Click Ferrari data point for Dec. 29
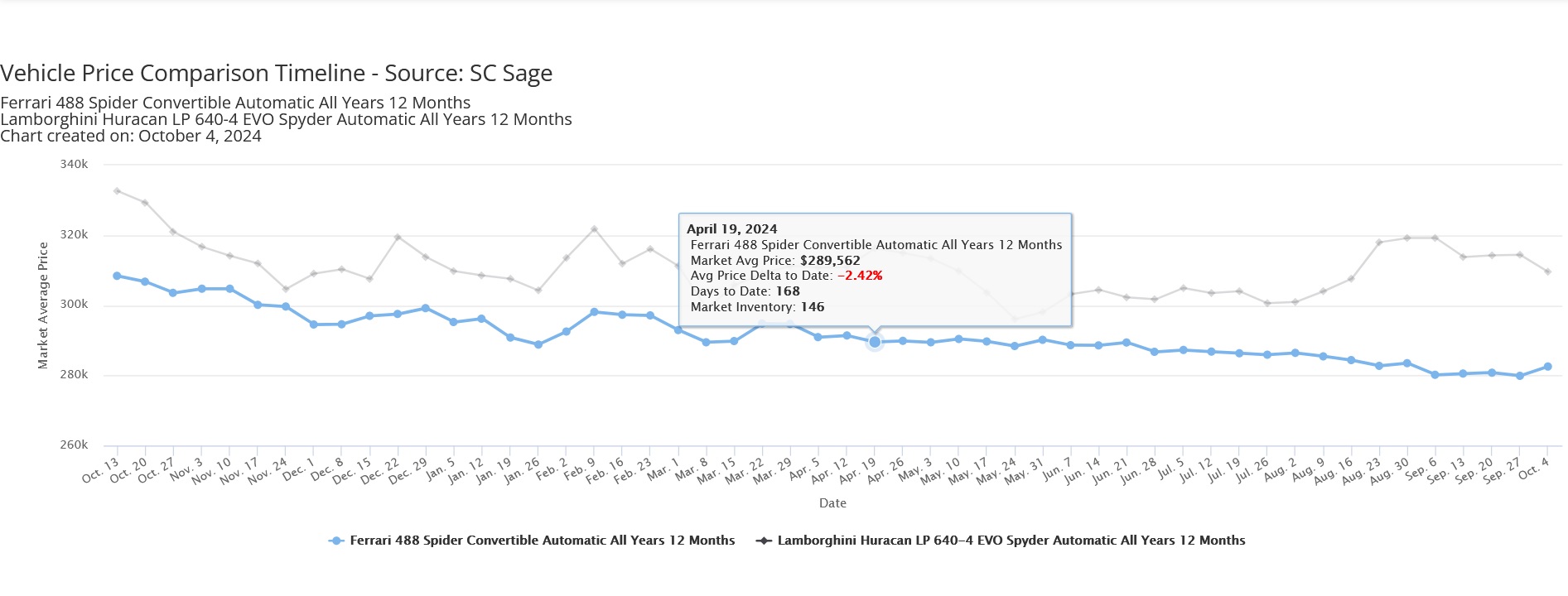Viewport: 1568px width, 596px height. (425, 308)
